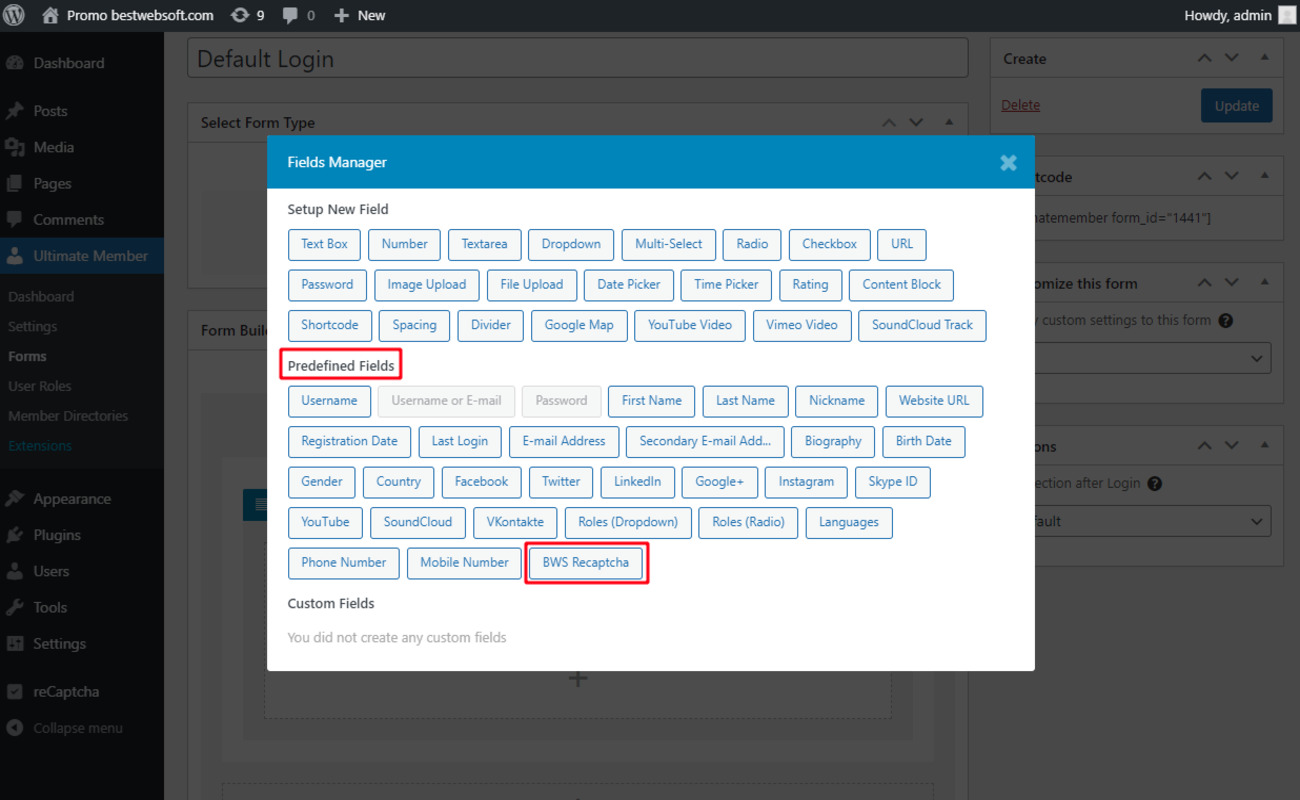Image resolution: width=1300 pixels, height=800 pixels.
Task: Click the Delete link
Action: [x=1021, y=105]
